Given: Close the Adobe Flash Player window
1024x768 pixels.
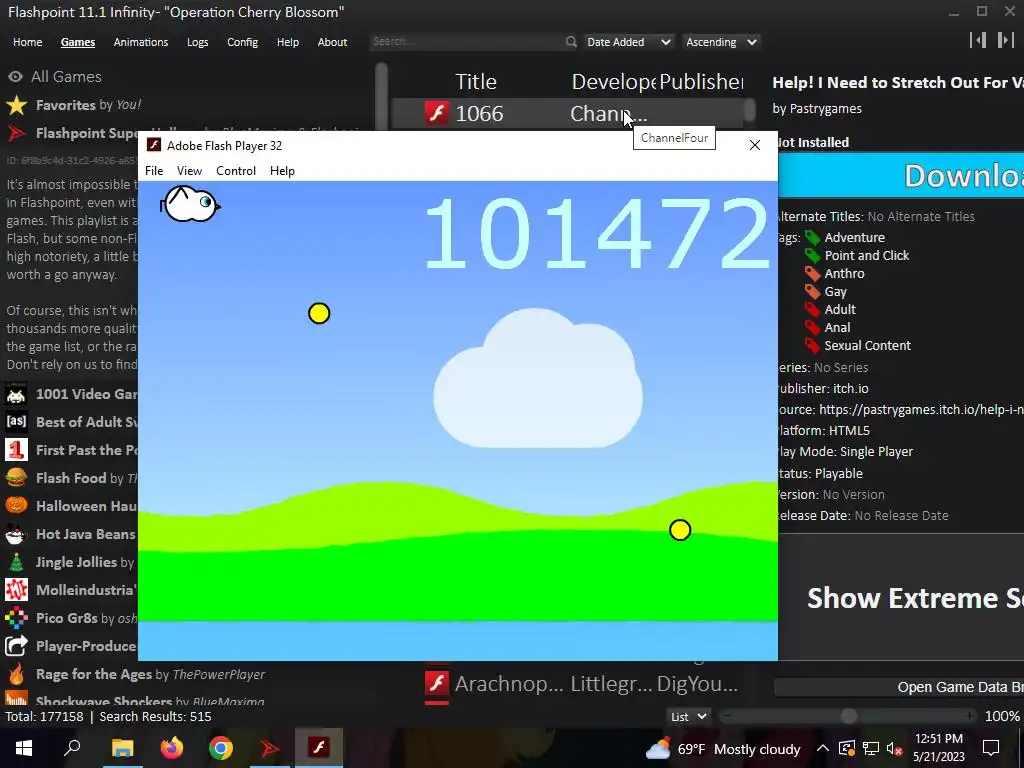Looking at the screenshot, I should coord(754,145).
